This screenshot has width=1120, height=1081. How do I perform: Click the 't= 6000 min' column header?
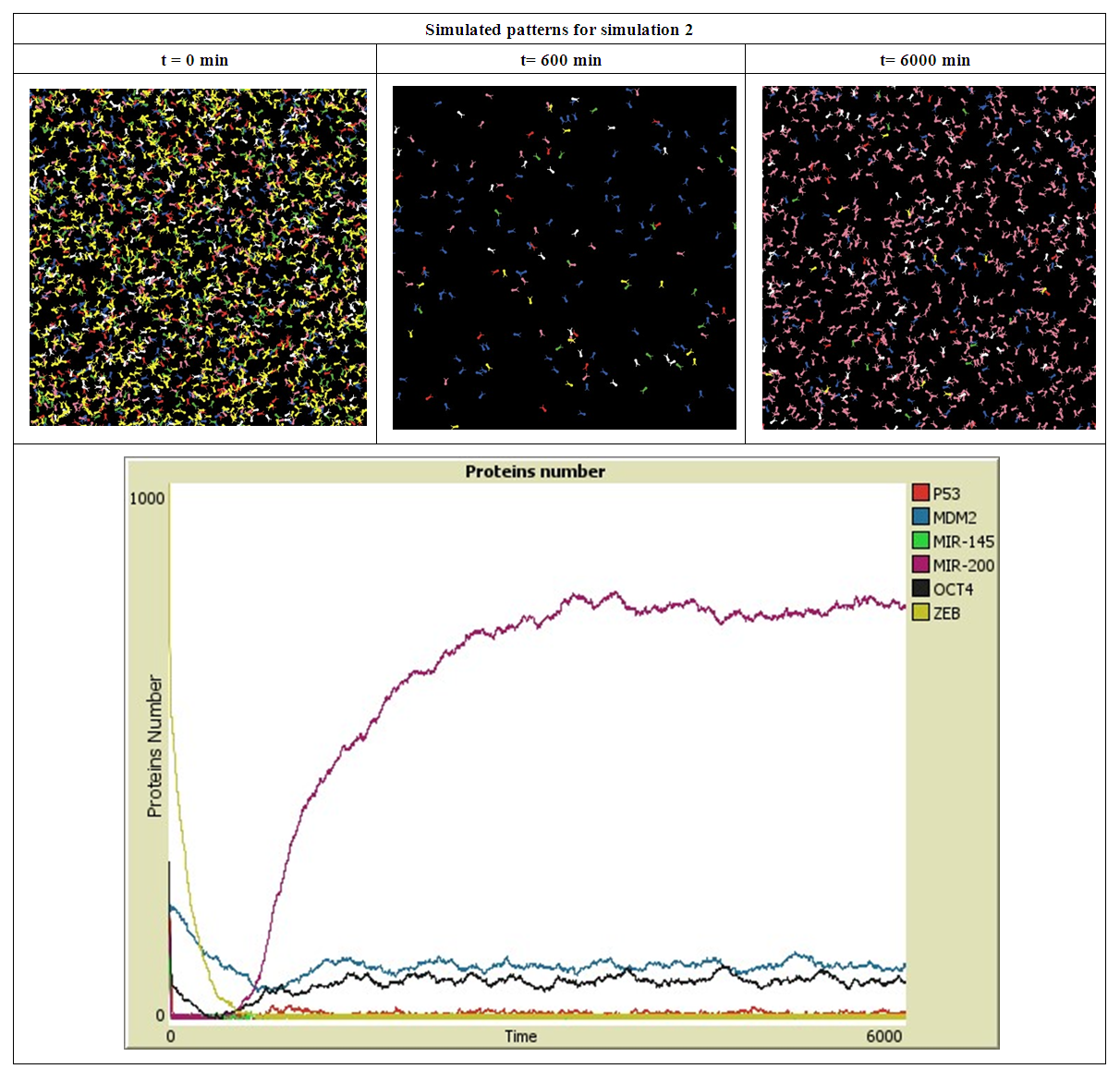tap(925, 60)
